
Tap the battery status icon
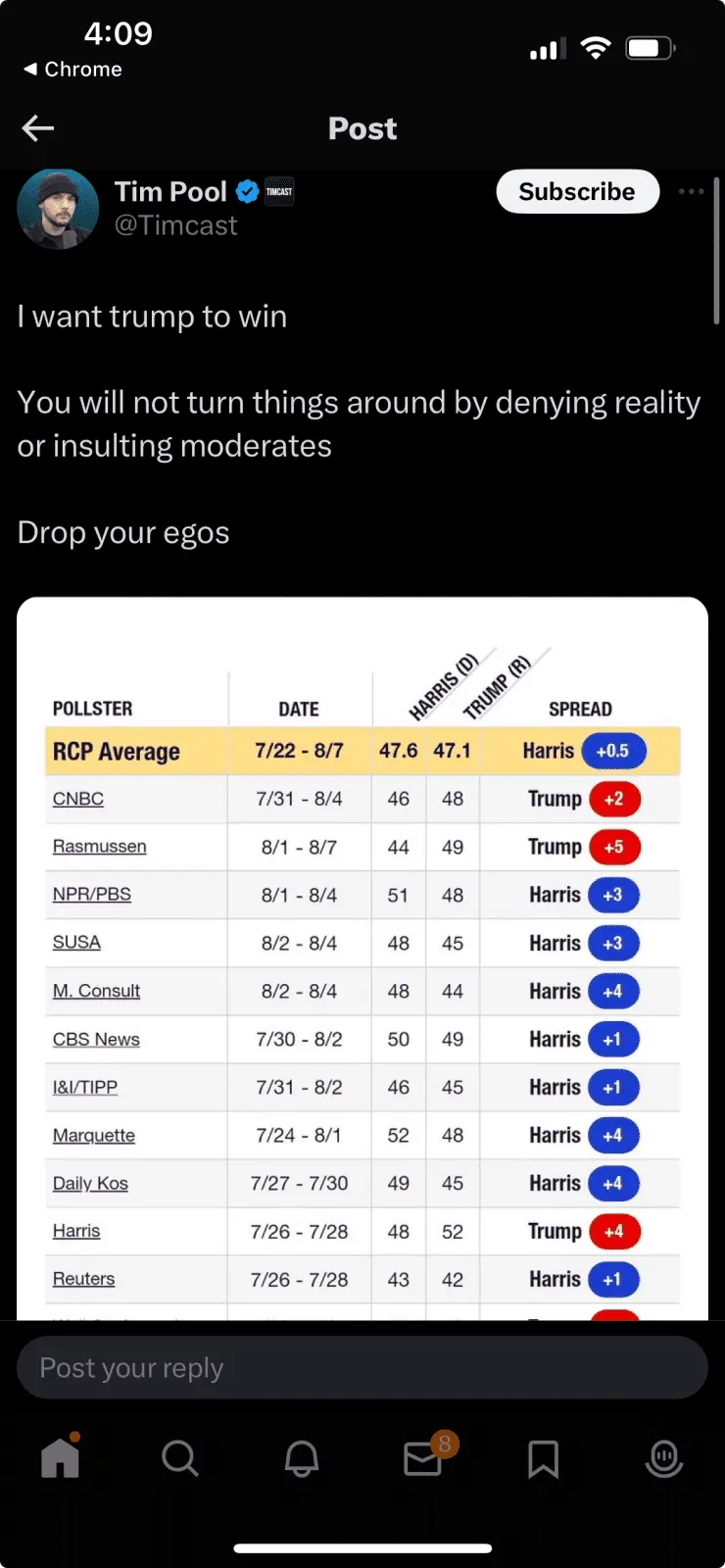click(x=650, y=48)
